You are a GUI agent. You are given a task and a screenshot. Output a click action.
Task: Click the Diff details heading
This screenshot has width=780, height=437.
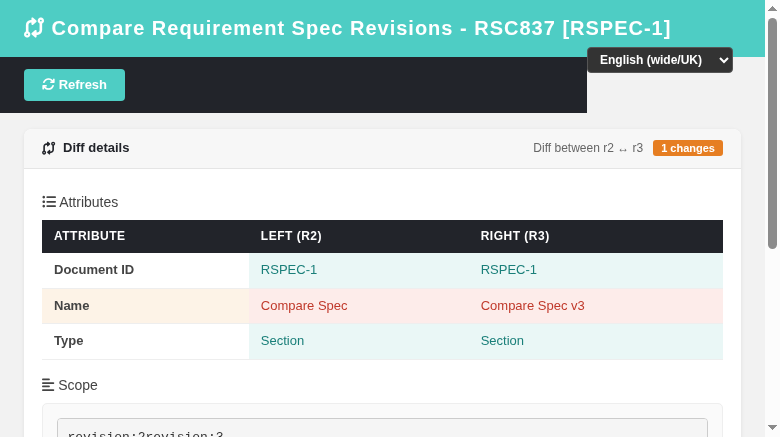[x=96, y=148]
